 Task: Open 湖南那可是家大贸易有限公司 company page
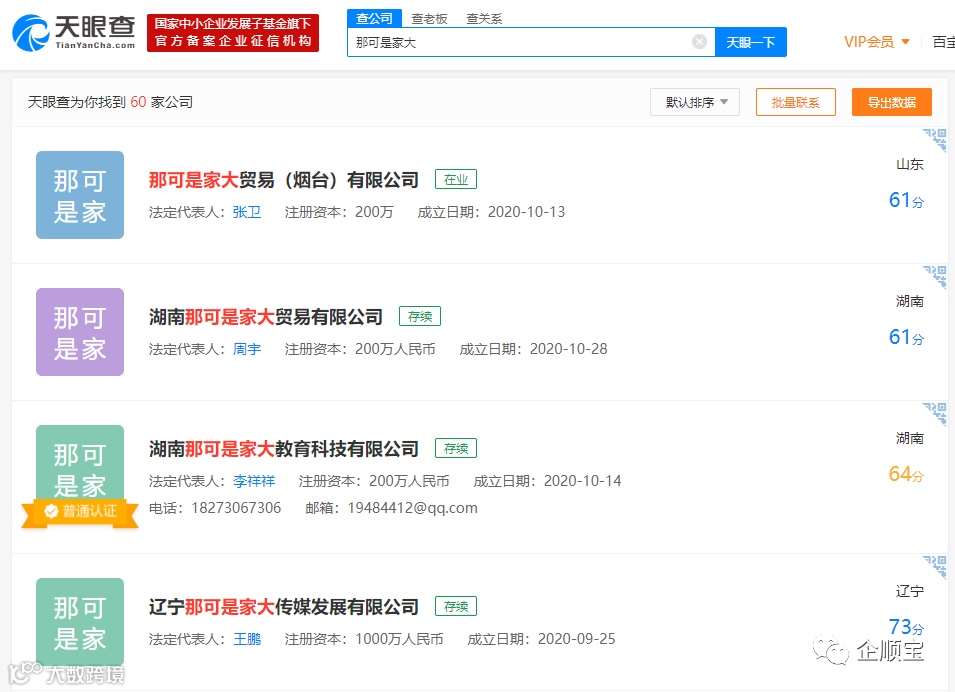(266, 317)
